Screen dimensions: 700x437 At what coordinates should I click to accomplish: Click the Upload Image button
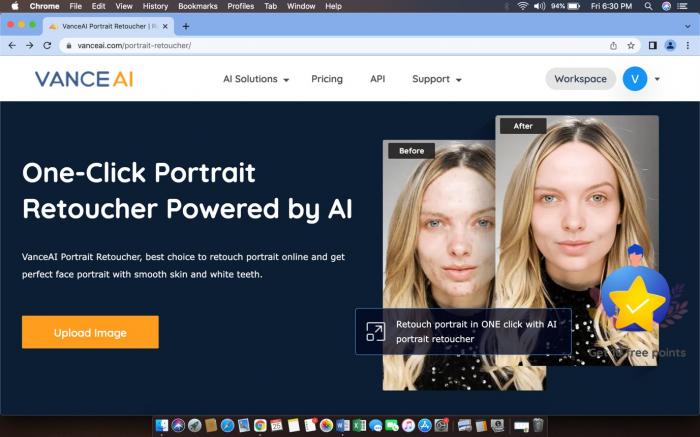tap(90, 332)
